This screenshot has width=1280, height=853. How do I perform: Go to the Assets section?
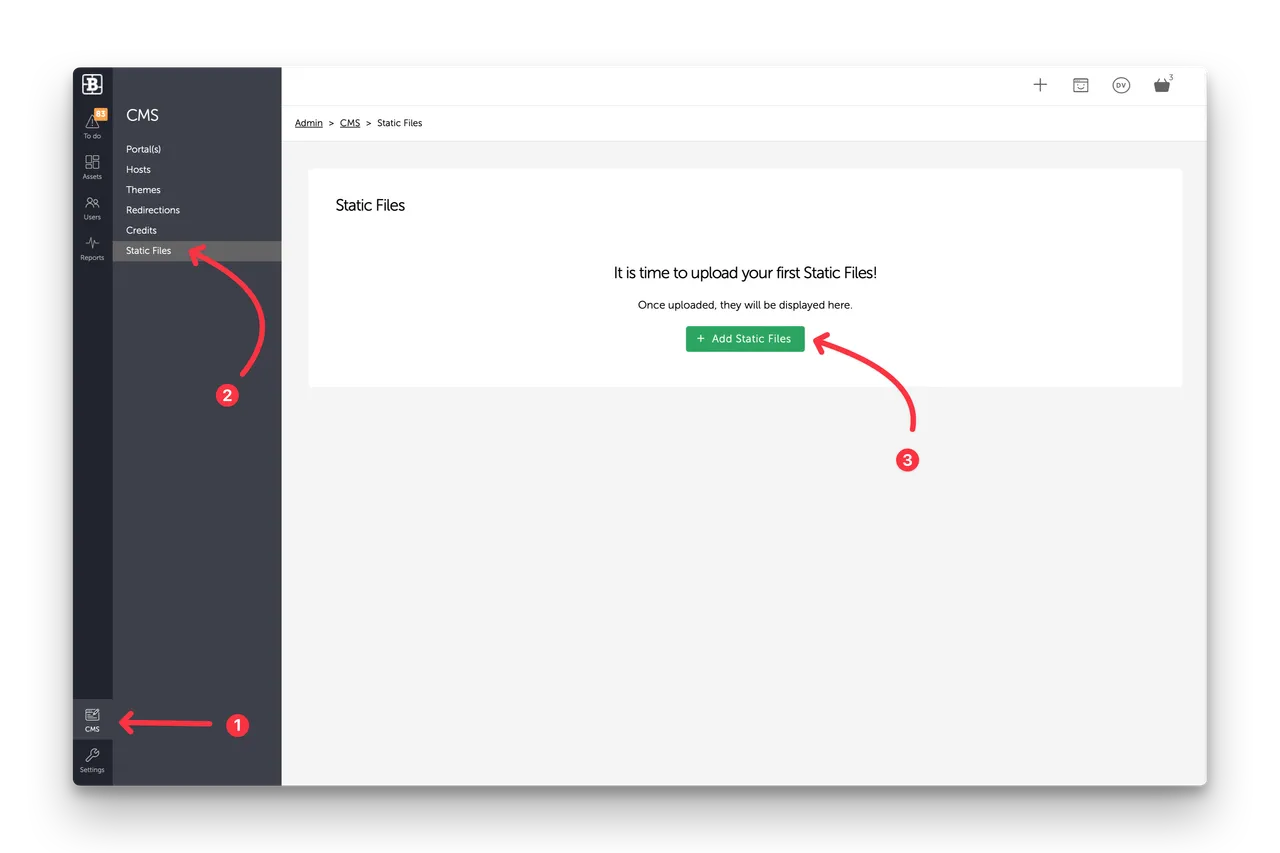[92, 166]
